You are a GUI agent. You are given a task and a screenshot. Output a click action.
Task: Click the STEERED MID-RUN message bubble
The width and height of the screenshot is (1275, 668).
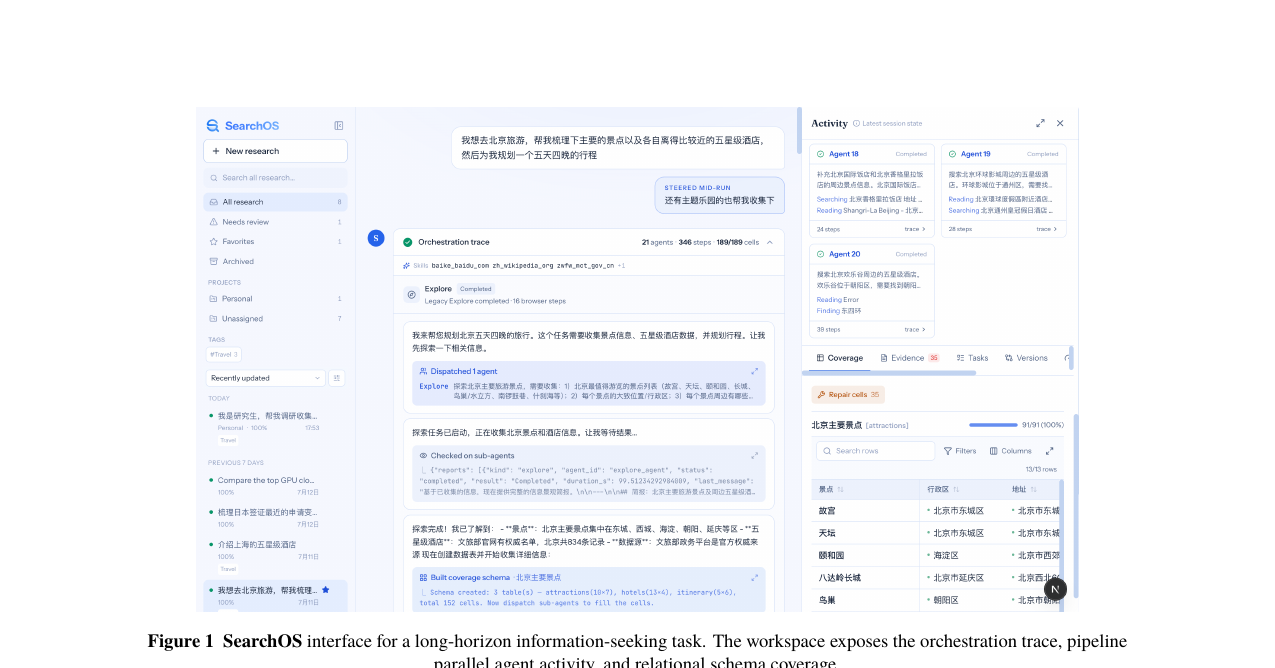coord(720,194)
